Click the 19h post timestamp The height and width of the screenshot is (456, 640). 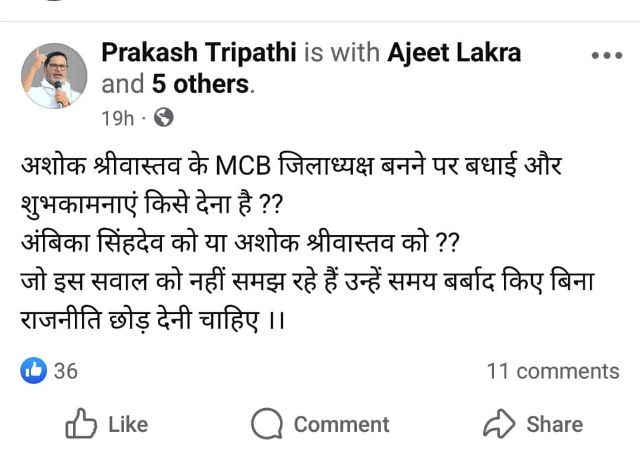coord(117,118)
